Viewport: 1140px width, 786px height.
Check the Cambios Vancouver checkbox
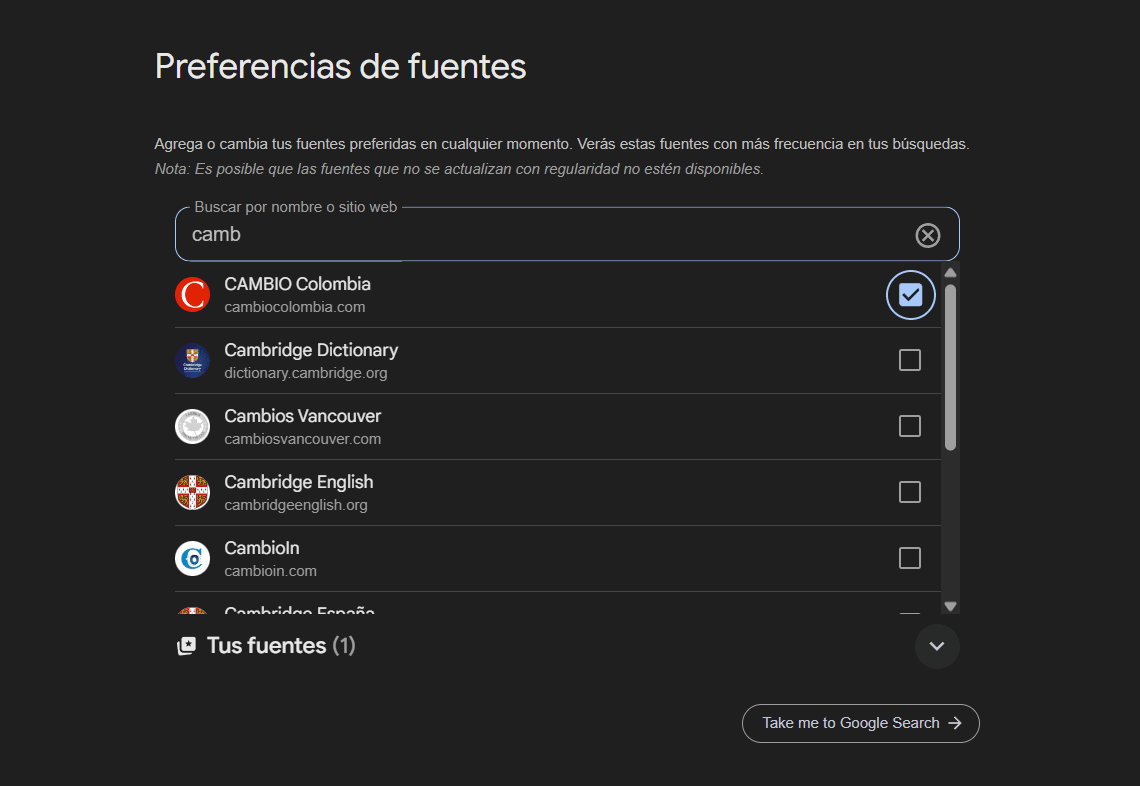[x=910, y=426]
